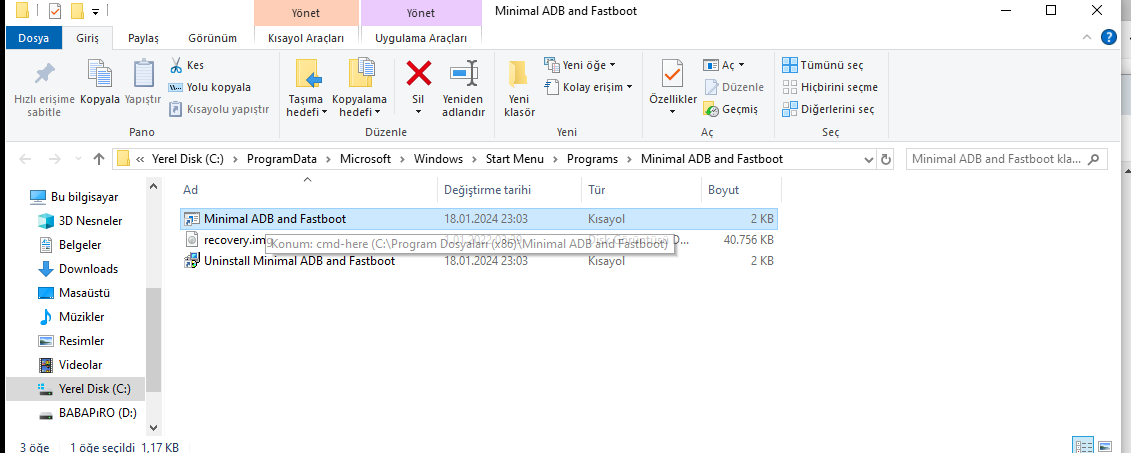Click Düzenle in the Aç group
Screen dimensions: 1131x453
(734, 87)
